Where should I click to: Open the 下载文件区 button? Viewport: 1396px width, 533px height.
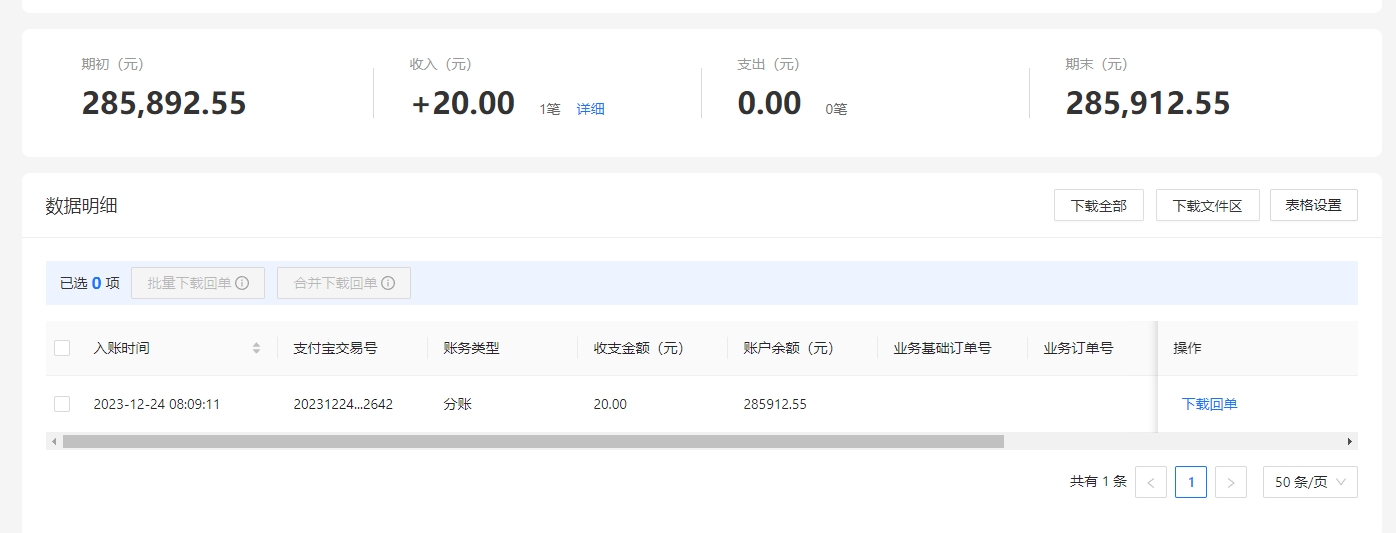[1208, 205]
